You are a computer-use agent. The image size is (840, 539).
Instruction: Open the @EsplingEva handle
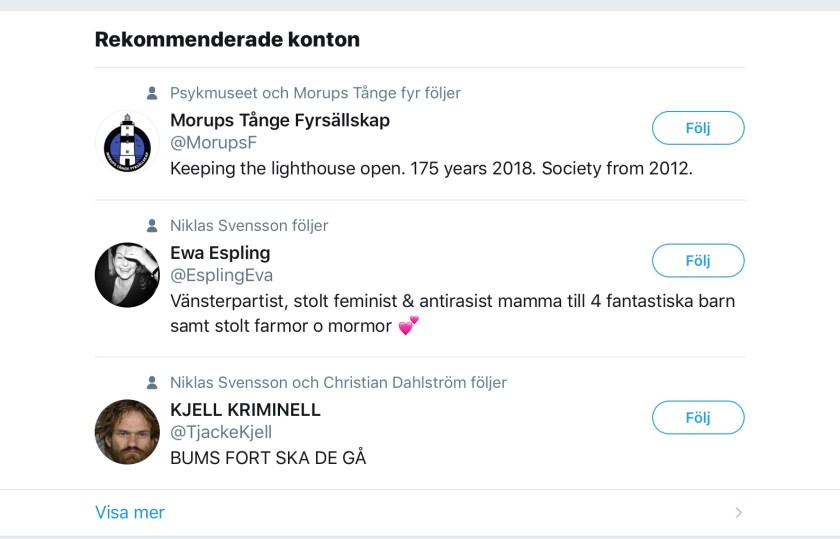click(x=221, y=275)
